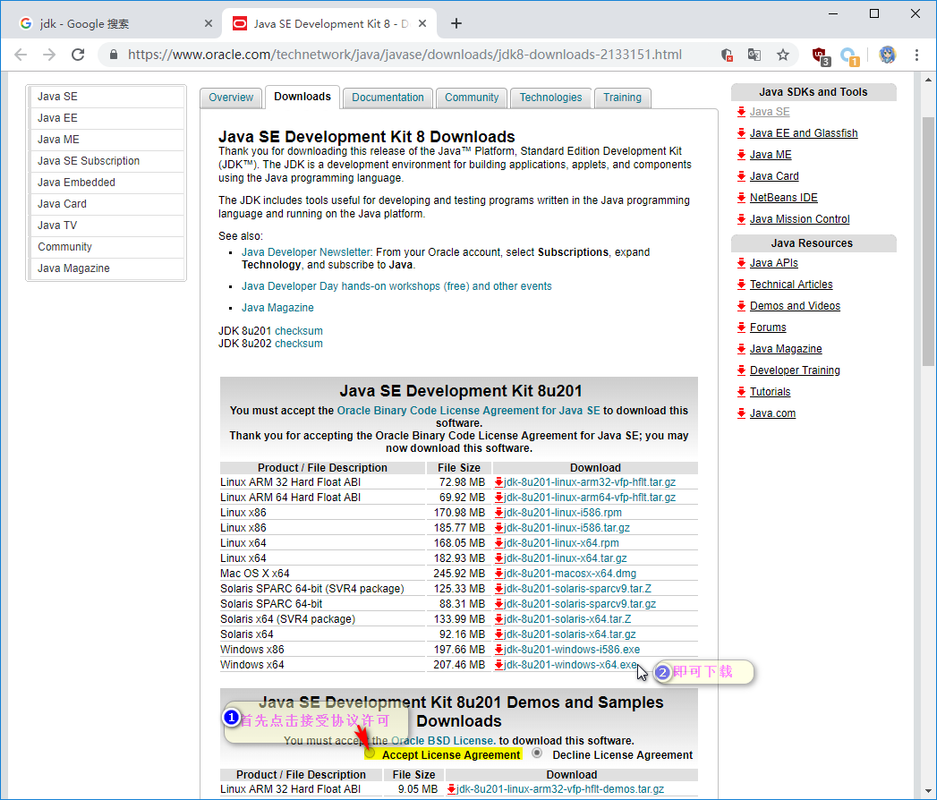The width and height of the screenshot is (937, 800).
Task: Click download icon for jdk-8u201-linux-arm32-vfp-hflt.tar.gz
Action: pyautogui.click(x=498, y=482)
